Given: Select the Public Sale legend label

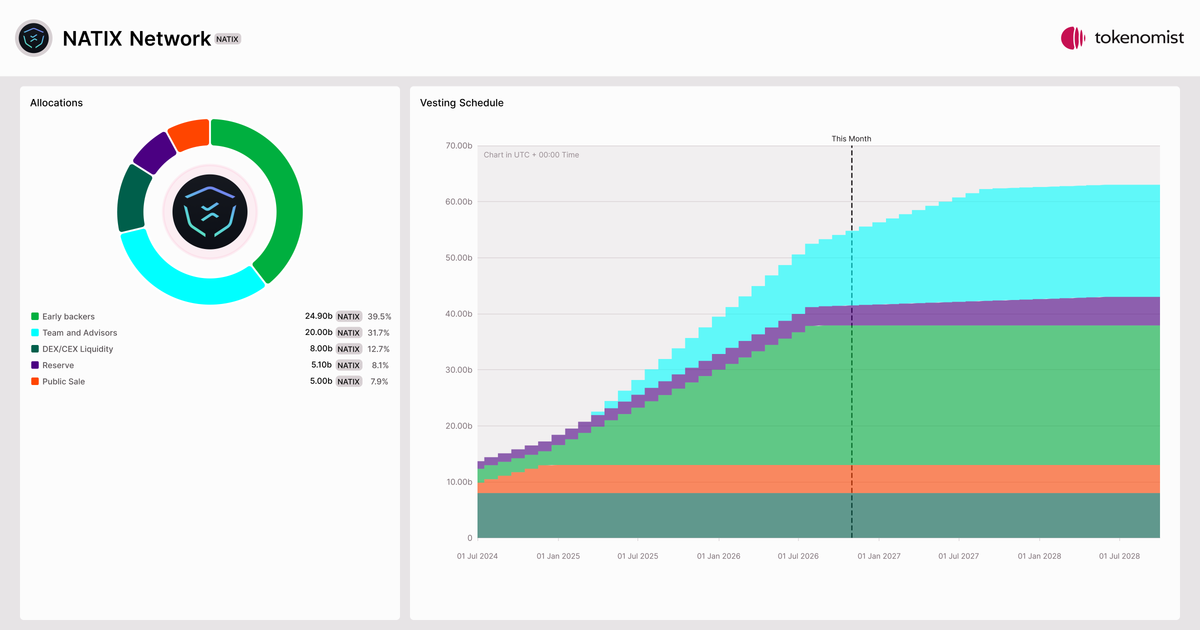Looking at the screenshot, I should [64, 381].
